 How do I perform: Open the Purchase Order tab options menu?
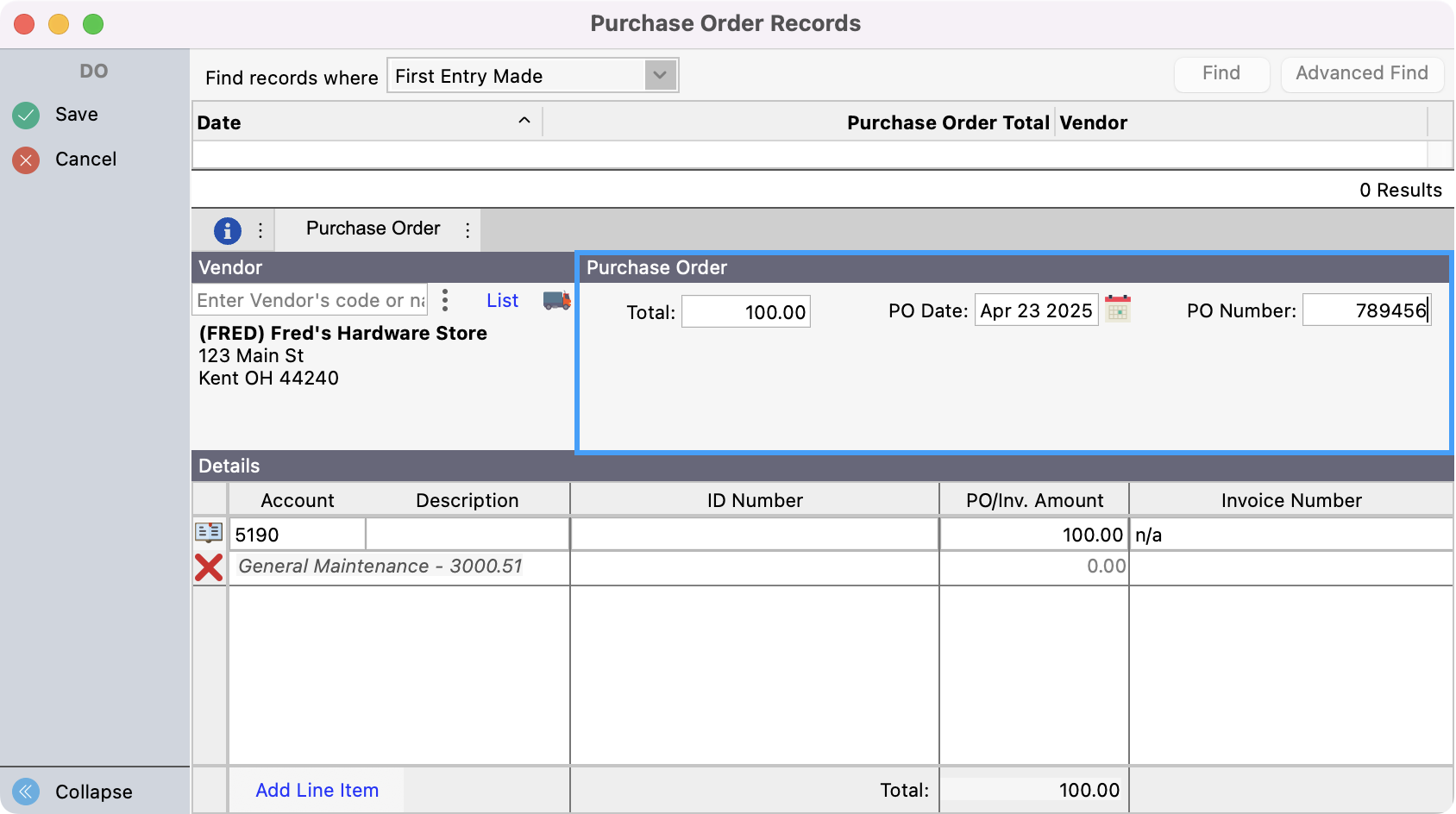pos(468,230)
